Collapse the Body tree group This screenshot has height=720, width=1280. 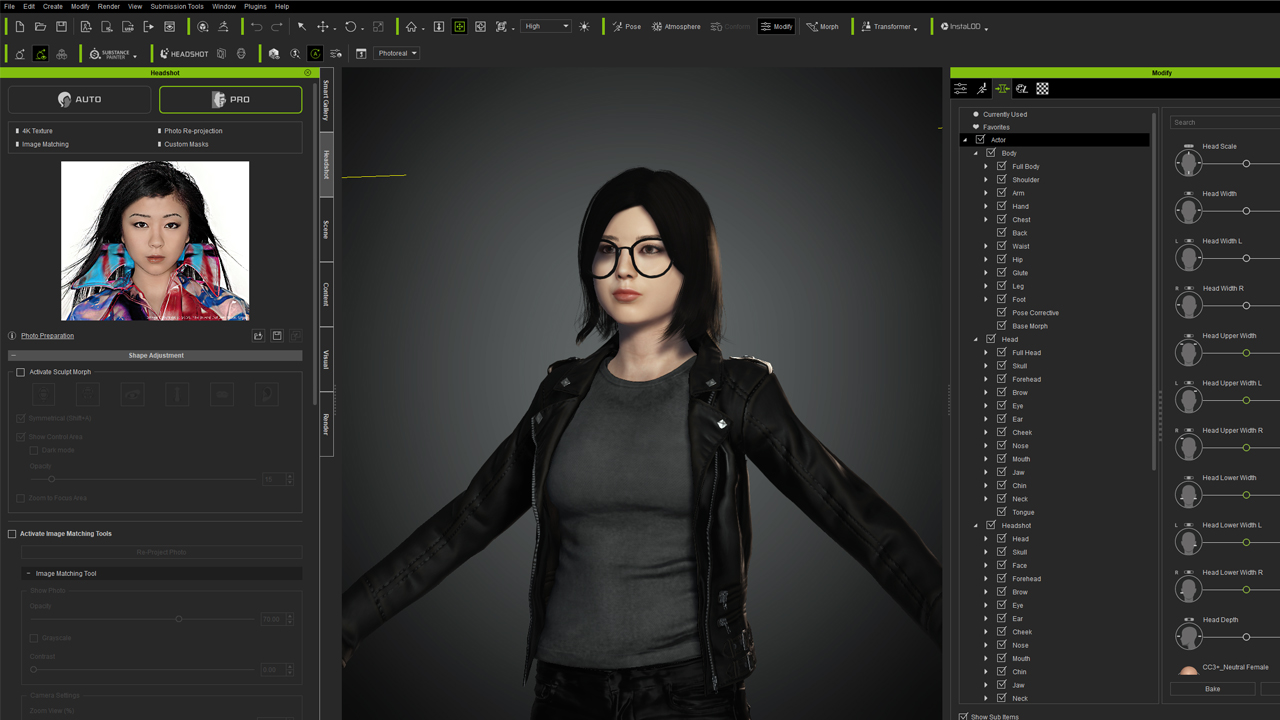(976, 153)
